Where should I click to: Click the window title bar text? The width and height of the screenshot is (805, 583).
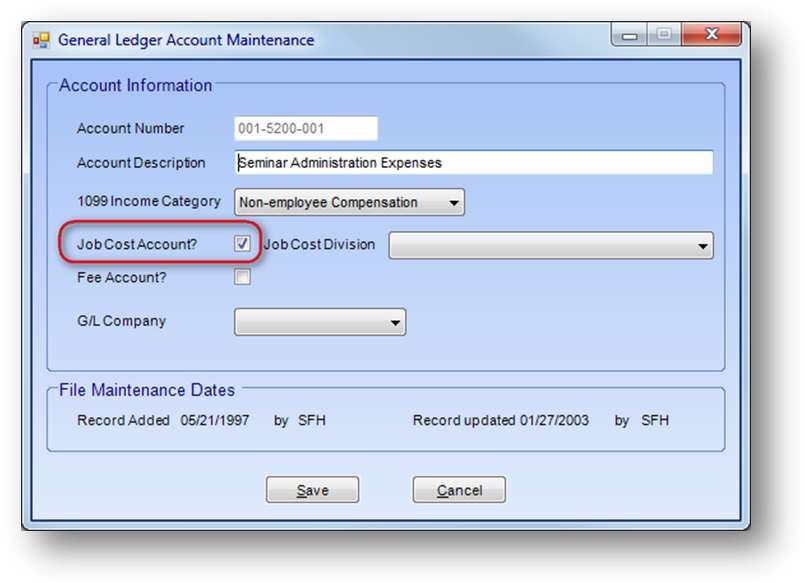coord(186,41)
